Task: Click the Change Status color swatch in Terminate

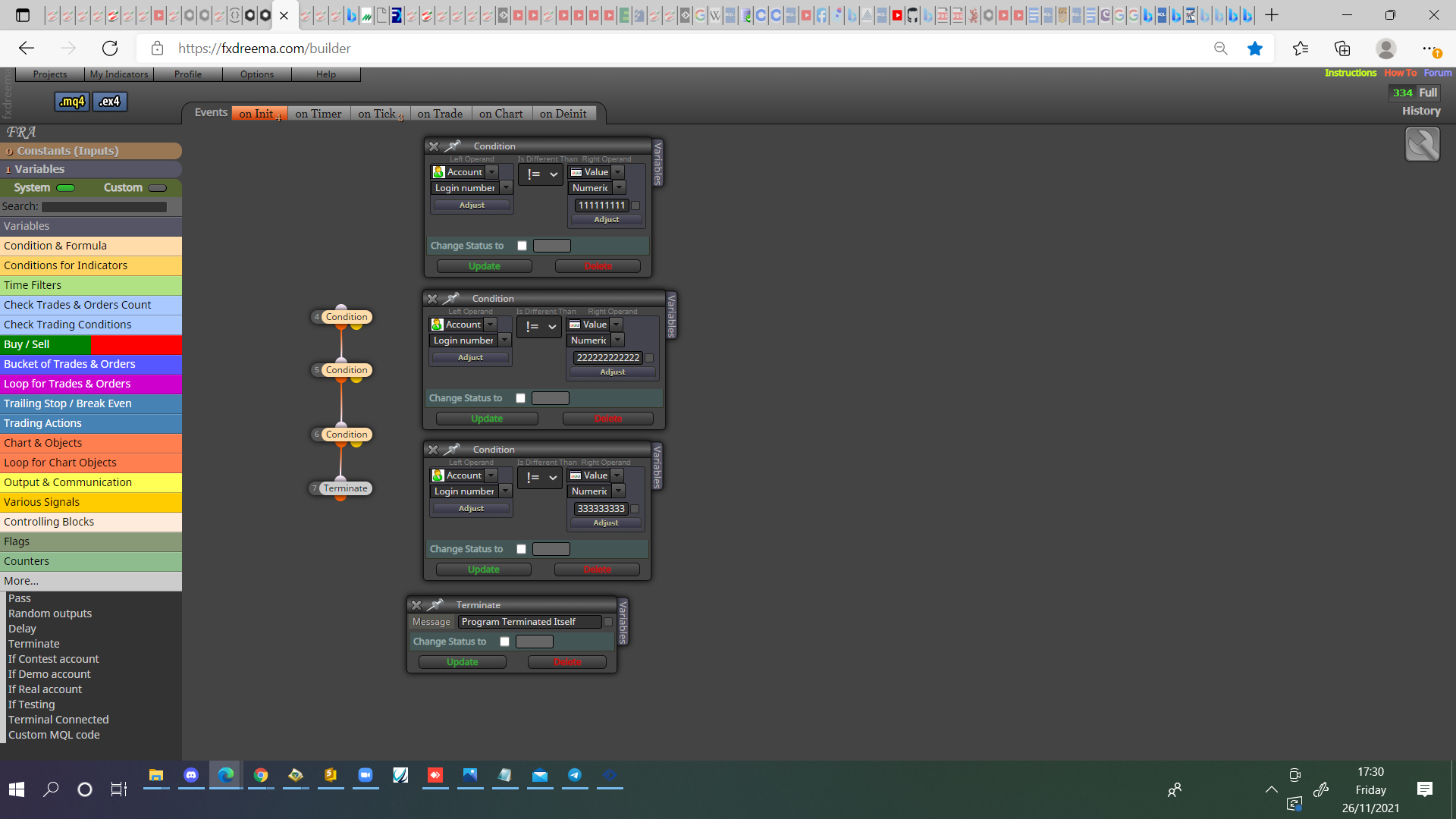Action: coord(535,642)
